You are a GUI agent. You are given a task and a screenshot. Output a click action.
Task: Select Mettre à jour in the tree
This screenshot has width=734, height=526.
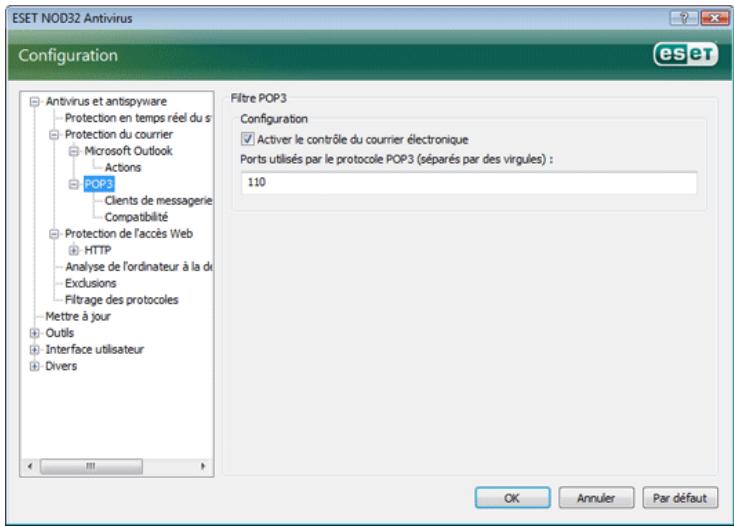pos(78,317)
